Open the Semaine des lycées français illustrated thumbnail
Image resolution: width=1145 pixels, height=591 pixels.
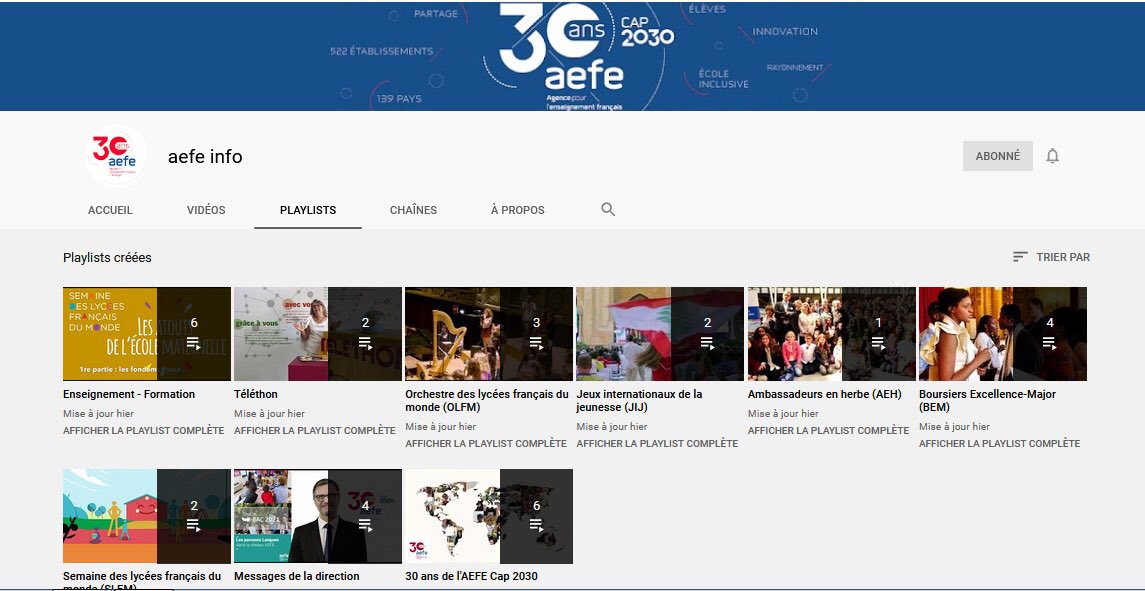point(147,516)
